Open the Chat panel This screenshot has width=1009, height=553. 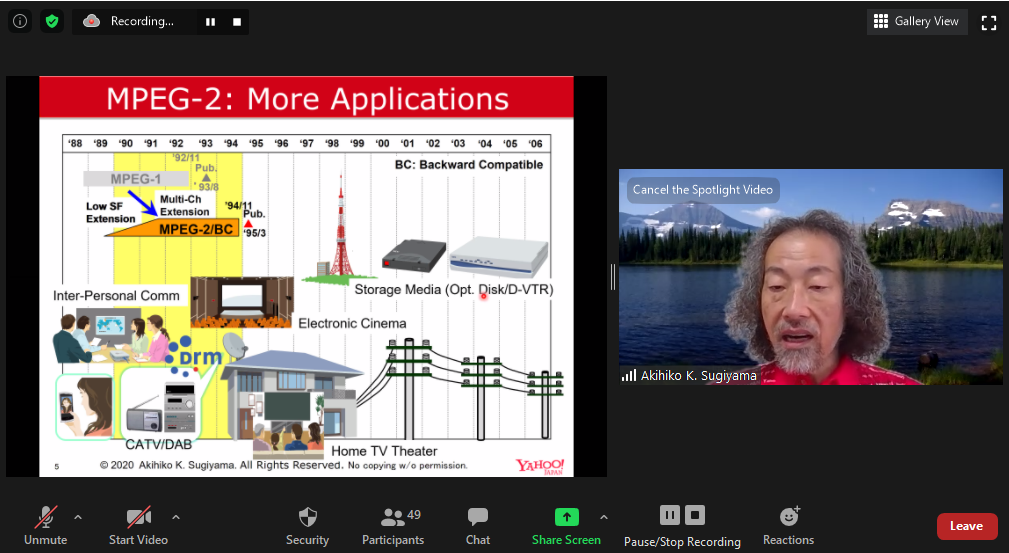[x=477, y=525]
